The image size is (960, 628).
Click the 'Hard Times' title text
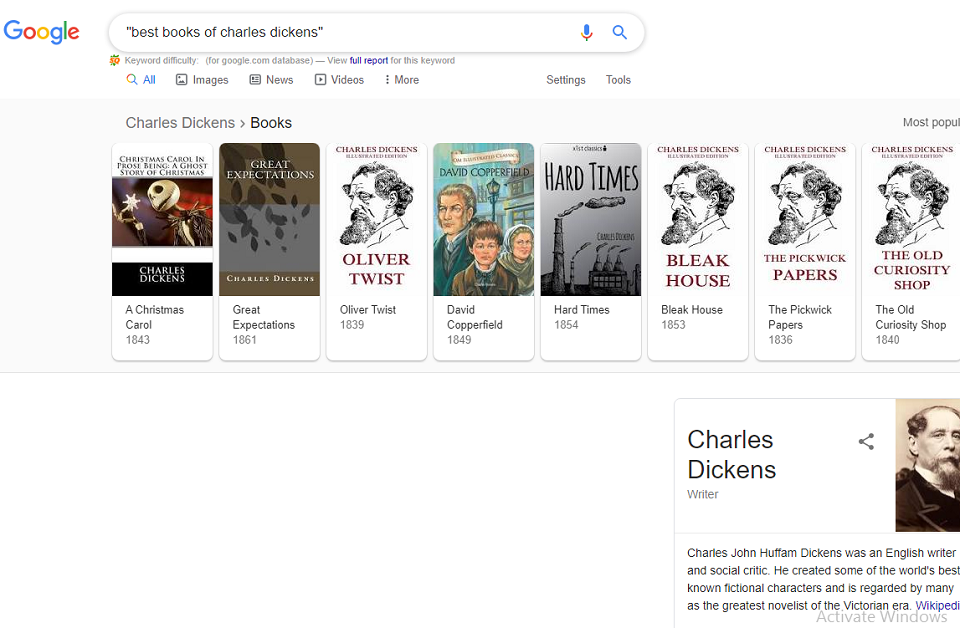tap(582, 310)
